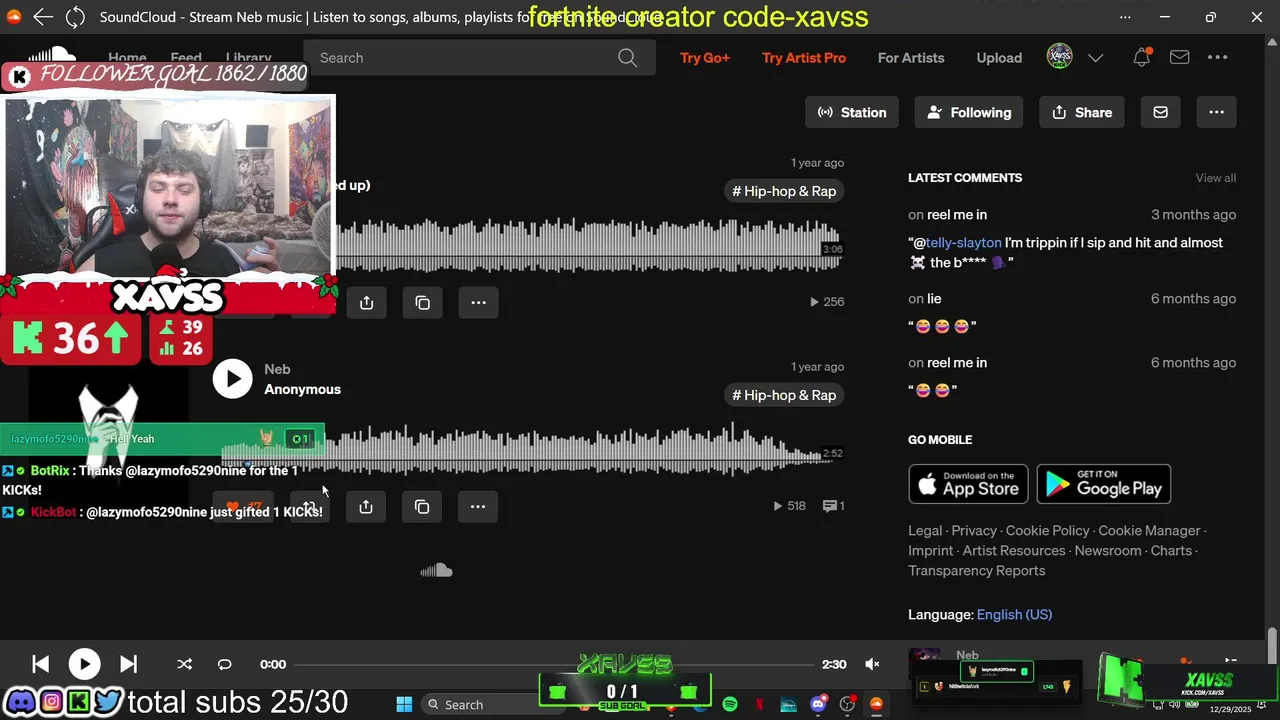Filter by Hip-hop & Rap tag on first track
This screenshot has height=720, width=1280.
(784, 191)
